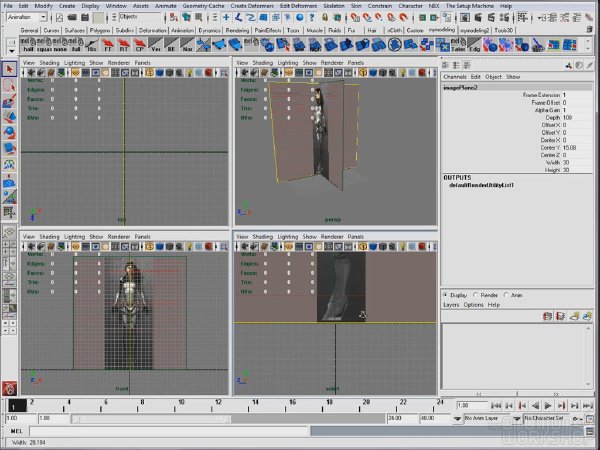
Task: Go to start of playback range
Action: pos(496,406)
